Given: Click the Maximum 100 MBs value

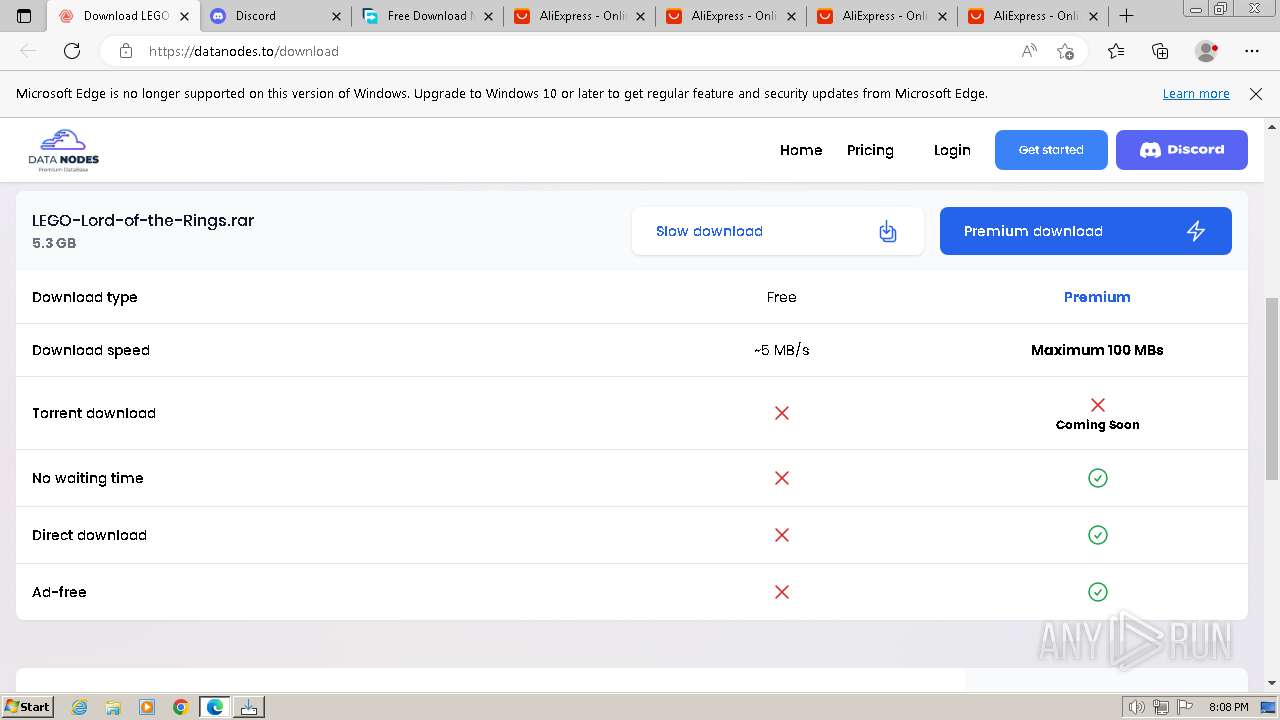Looking at the screenshot, I should (1097, 350).
